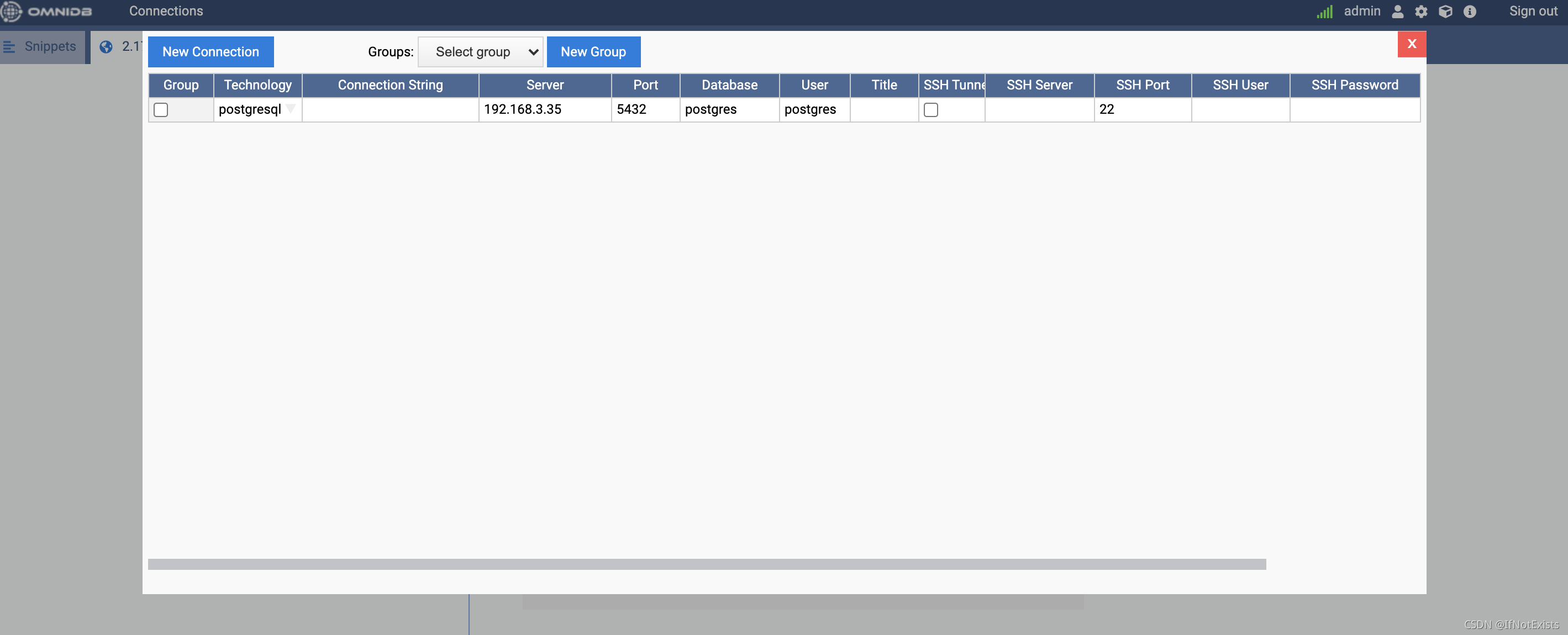This screenshot has width=1568, height=635.
Task: Click the OmniDB globe logo icon
Action: [x=11, y=11]
